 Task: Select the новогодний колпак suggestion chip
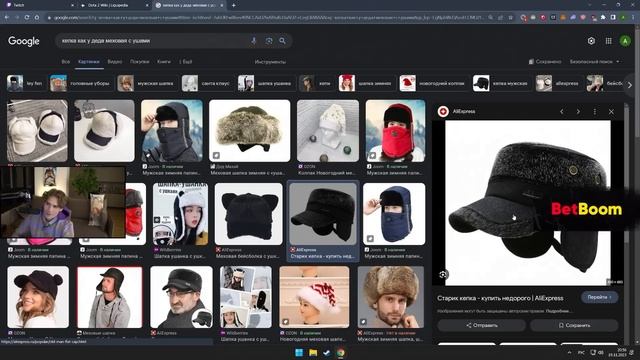(433, 83)
